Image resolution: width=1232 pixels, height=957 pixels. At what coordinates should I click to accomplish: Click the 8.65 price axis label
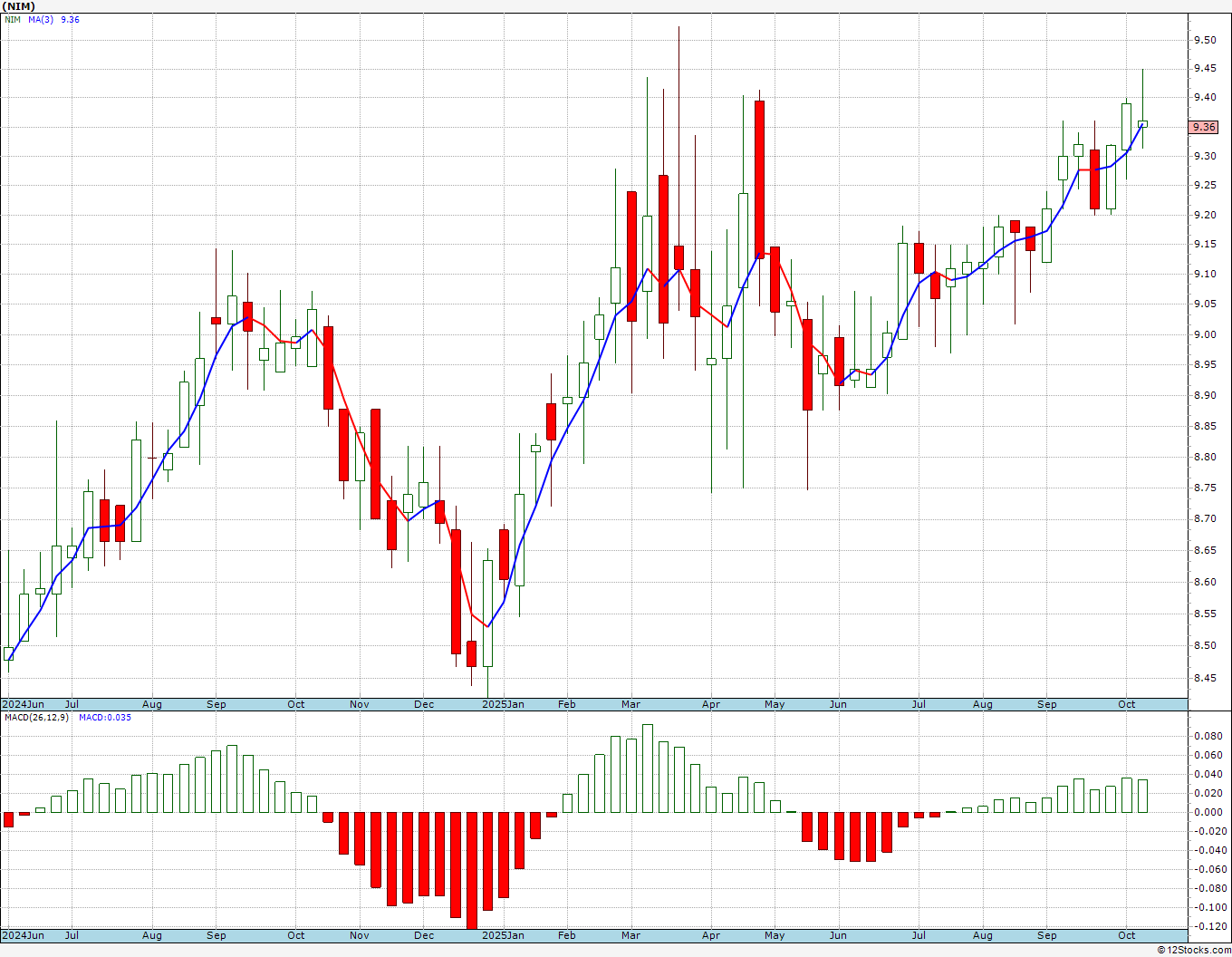point(1205,551)
